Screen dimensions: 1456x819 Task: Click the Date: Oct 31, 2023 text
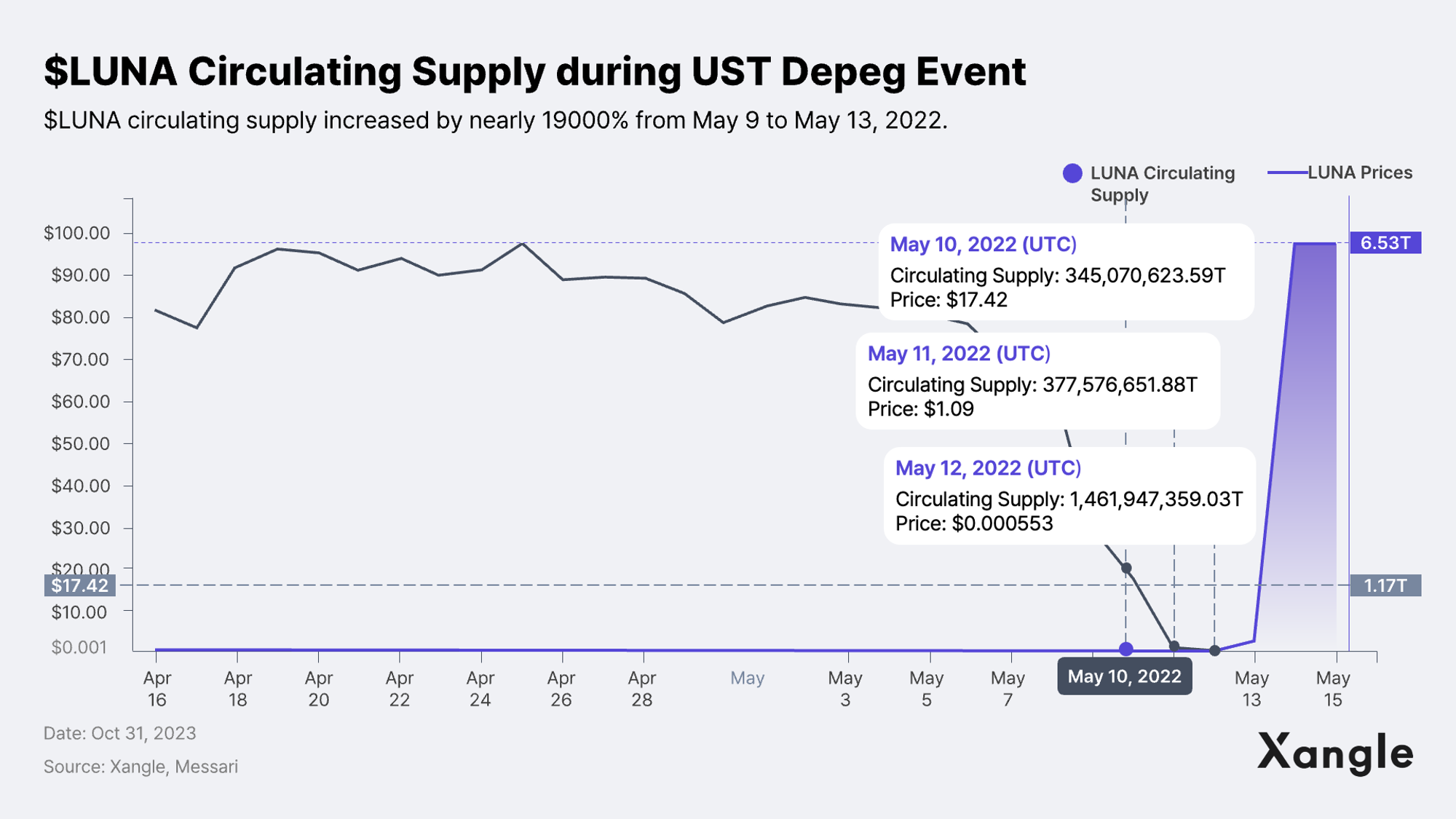119,733
